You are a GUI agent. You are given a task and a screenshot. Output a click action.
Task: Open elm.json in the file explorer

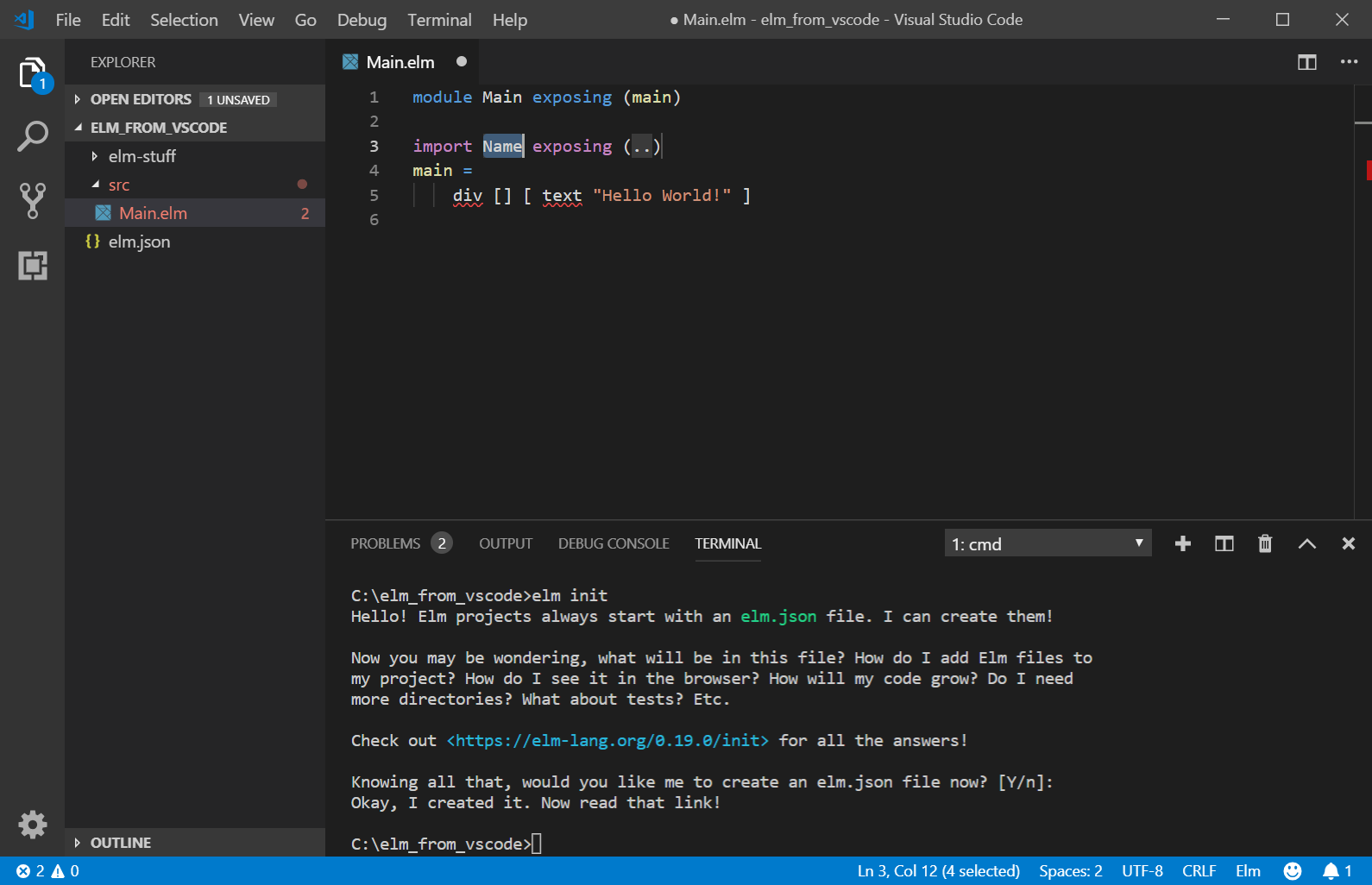pyautogui.click(x=139, y=242)
